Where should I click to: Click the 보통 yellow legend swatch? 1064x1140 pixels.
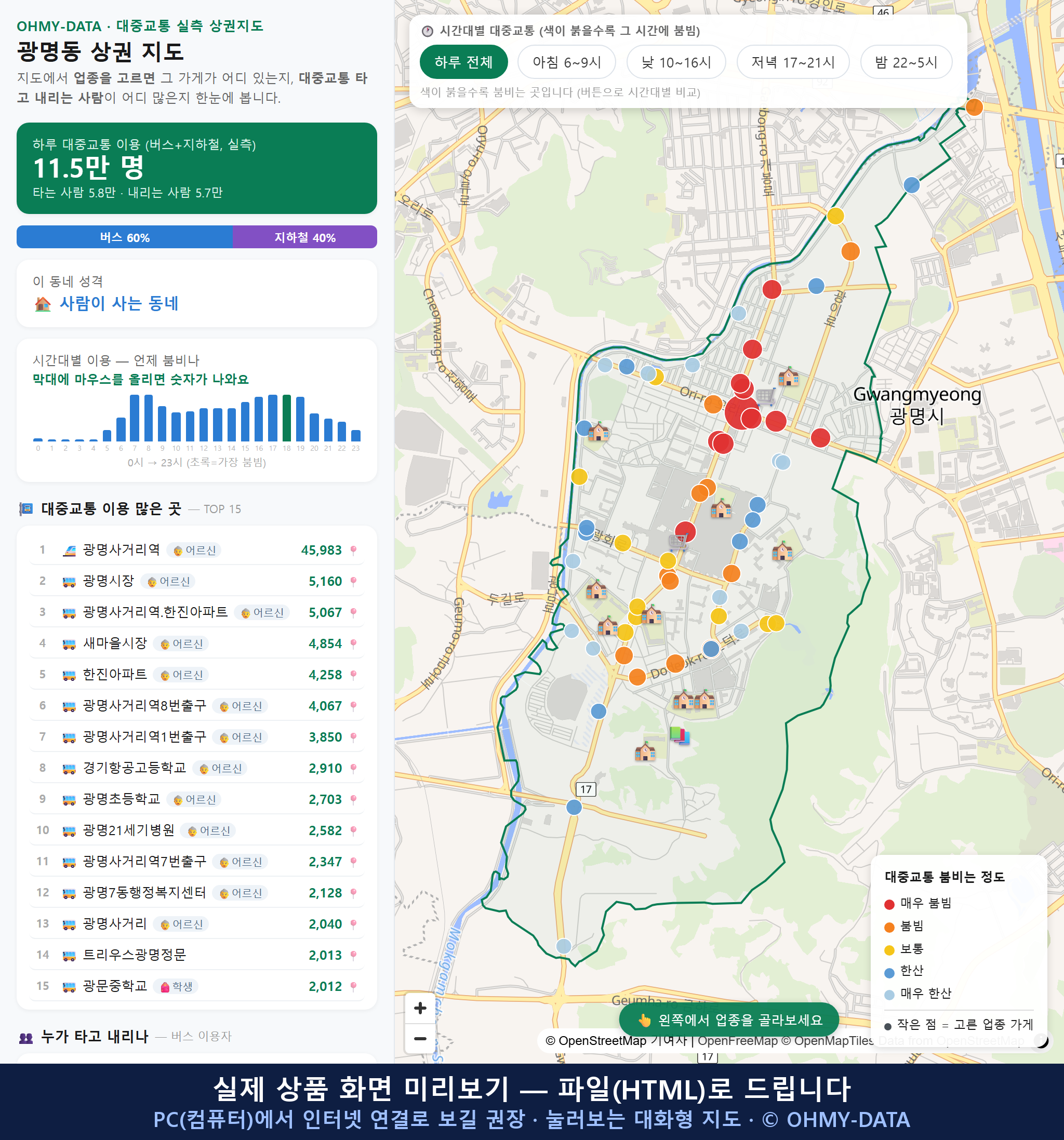pyautogui.click(x=889, y=950)
